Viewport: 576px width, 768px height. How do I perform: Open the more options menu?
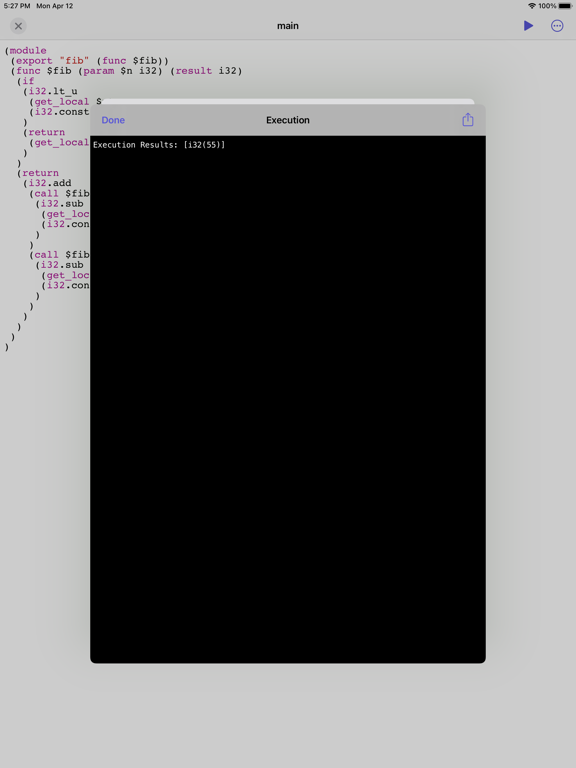click(x=557, y=25)
